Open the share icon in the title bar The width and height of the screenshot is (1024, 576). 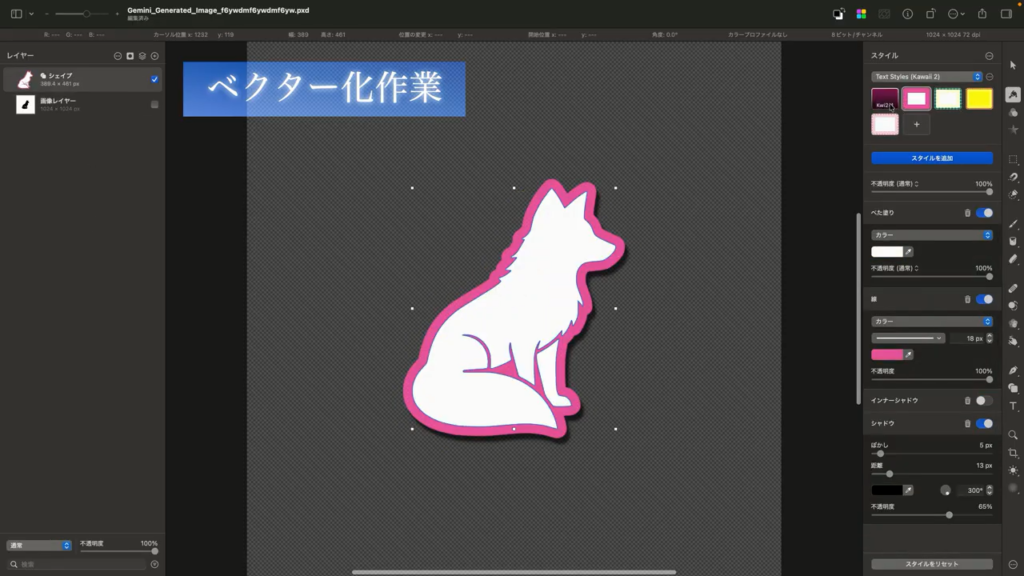981,14
